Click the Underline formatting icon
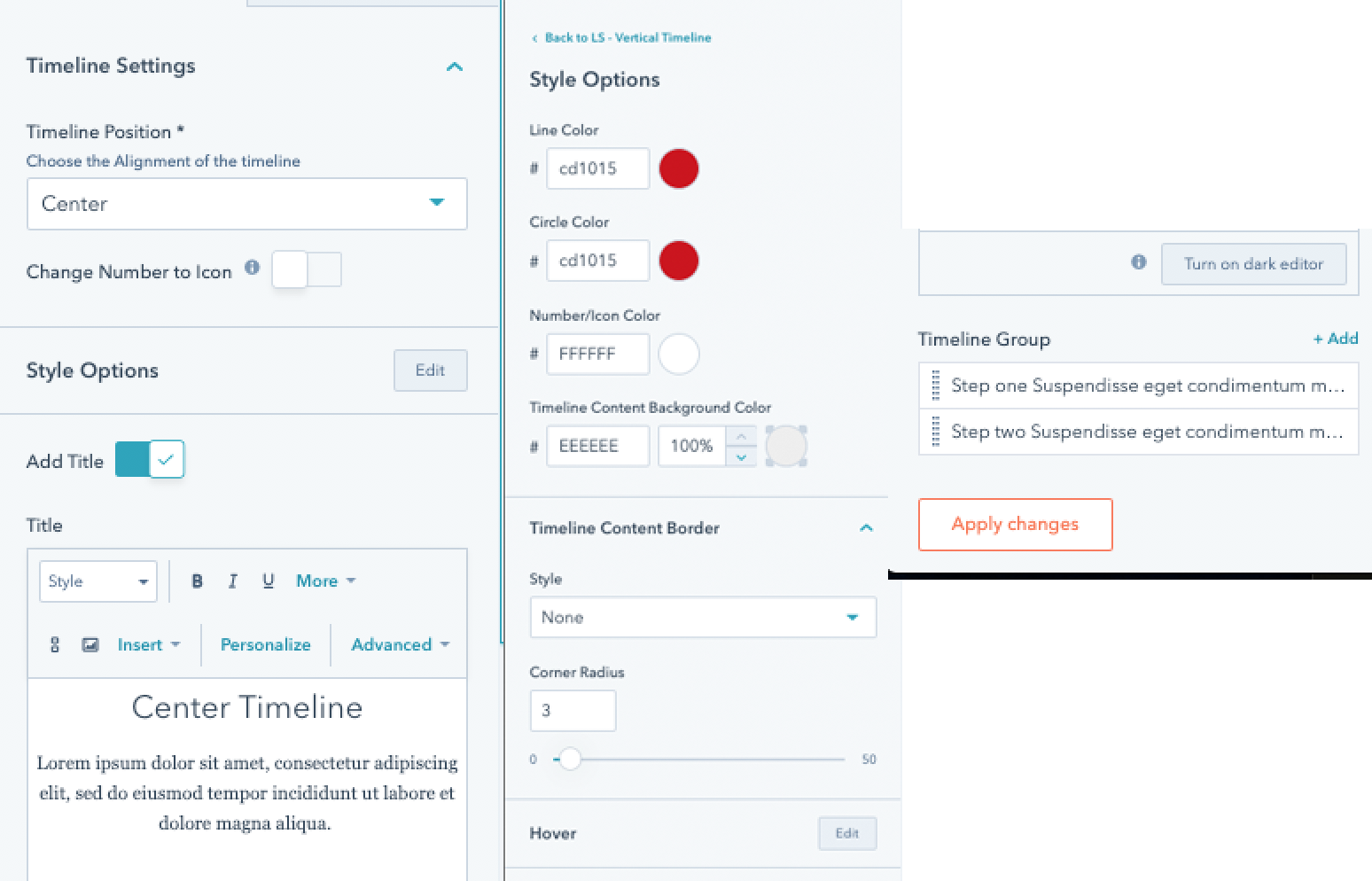Image resolution: width=1372 pixels, height=881 pixels. pos(268,581)
